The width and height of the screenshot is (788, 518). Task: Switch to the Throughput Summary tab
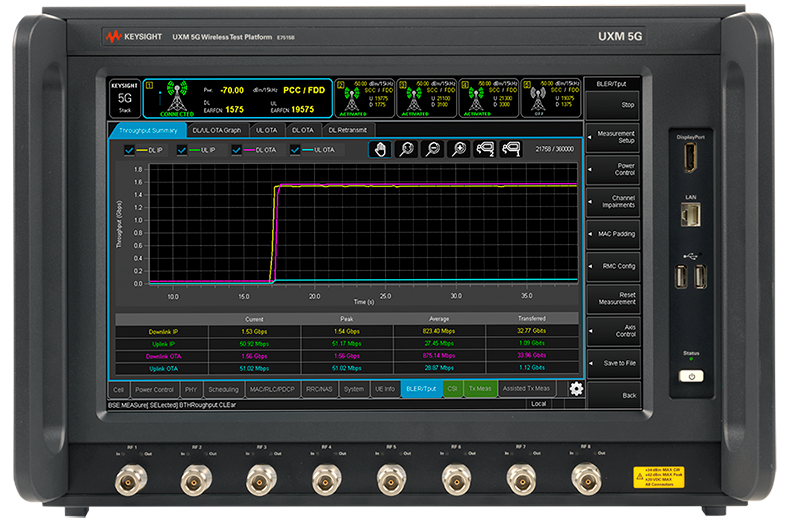148,131
